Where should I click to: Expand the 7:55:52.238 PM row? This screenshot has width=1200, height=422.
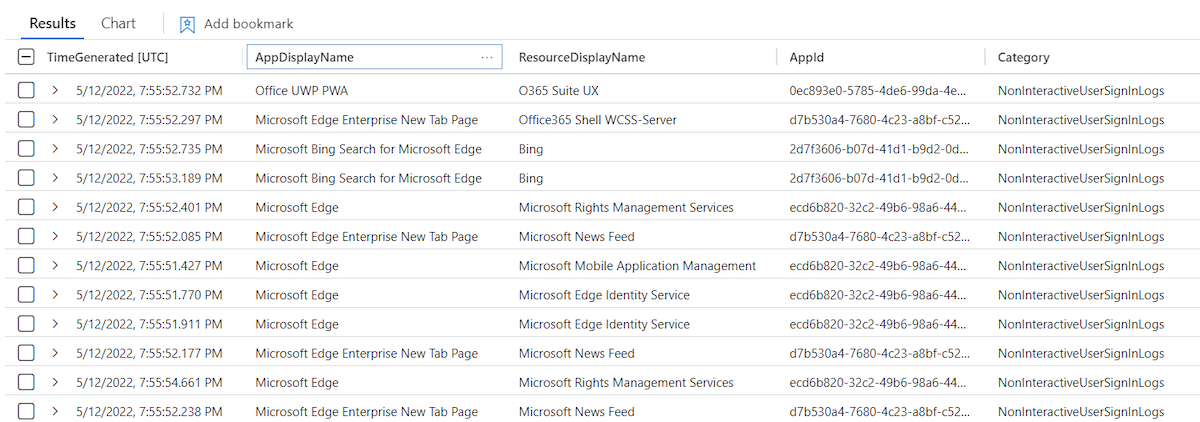pyautogui.click(x=56, y=412)
